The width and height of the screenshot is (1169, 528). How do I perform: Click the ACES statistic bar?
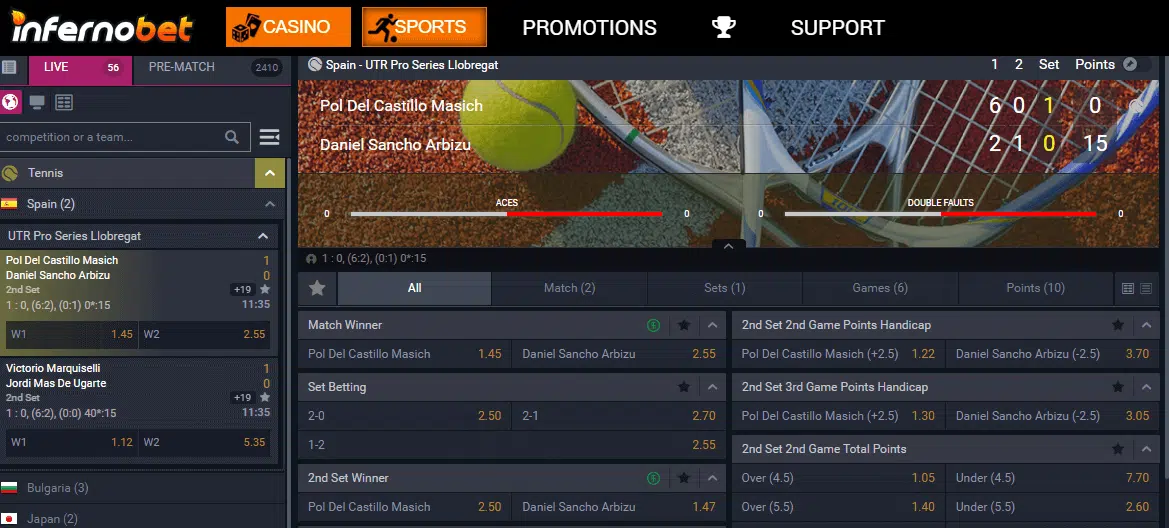click(506, 214)
